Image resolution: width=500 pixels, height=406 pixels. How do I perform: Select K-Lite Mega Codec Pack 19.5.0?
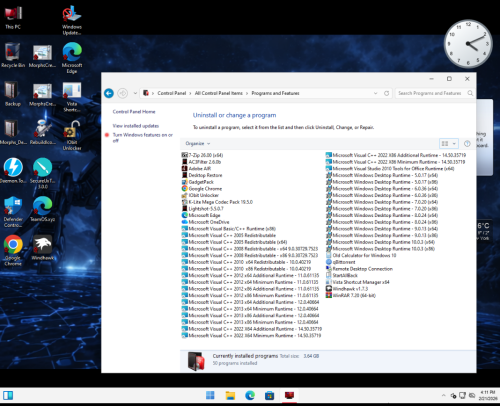pyautogui.click(x=217, y=202)
